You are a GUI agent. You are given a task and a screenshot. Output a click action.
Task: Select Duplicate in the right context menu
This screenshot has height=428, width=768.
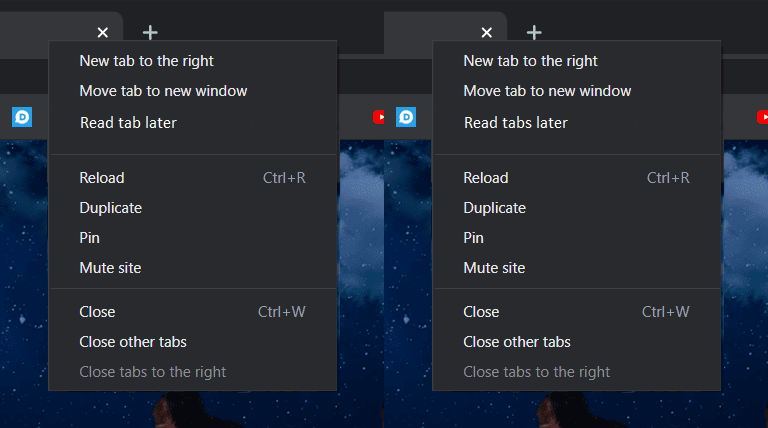[x=577, y=208]
